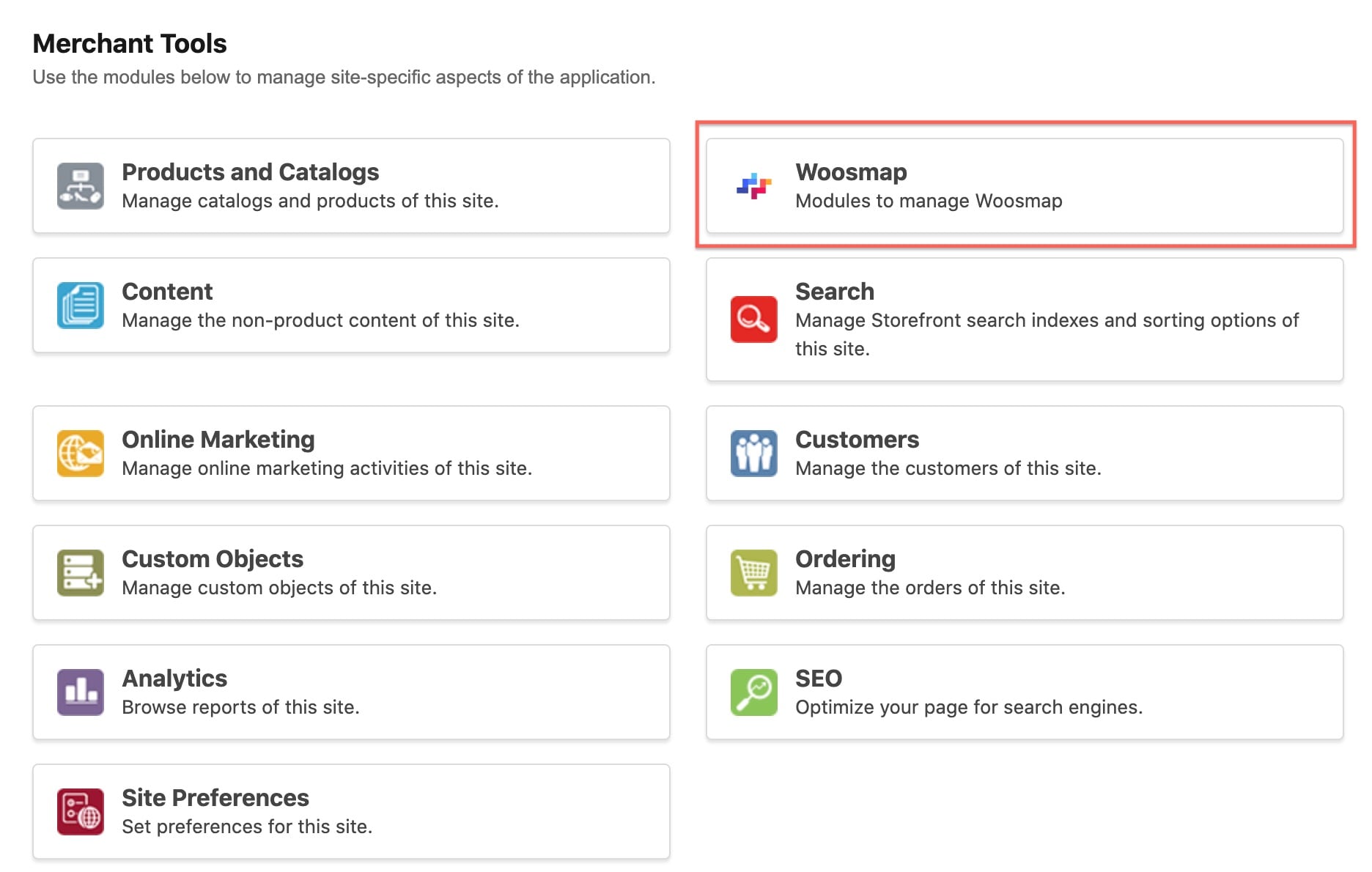Click 'Set preferences for this site.' text
This screenshot has width=1372, height=872.
tap(247, 827)
